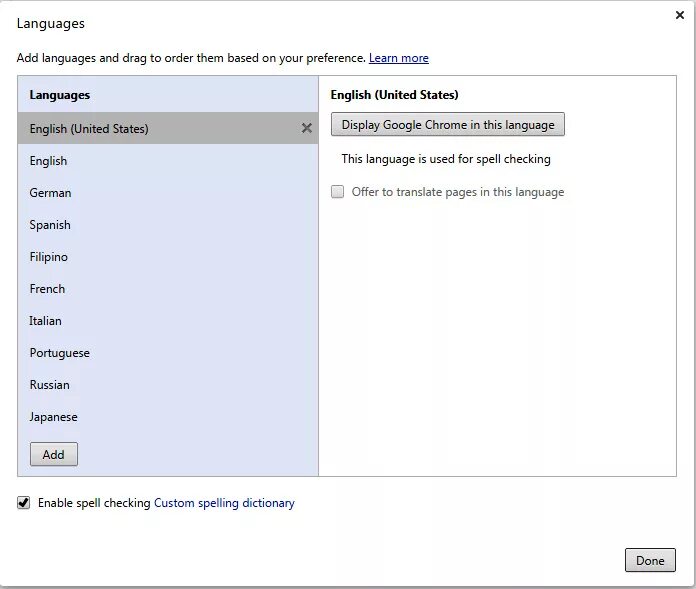Close the Languages dialog with the X

(x=679, y=15)
